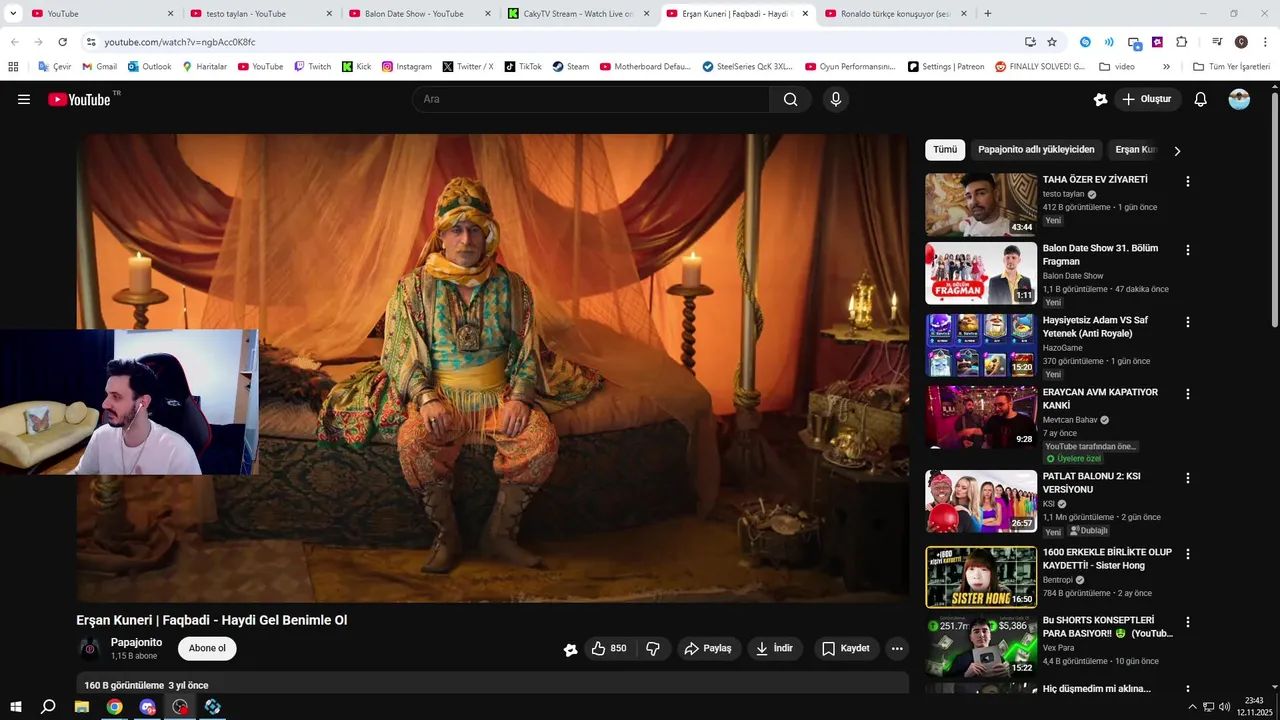Image resolution: width=1280 pixels, height=720 pixels.
Task: Switch to Ronaldo türkçe konuşuyor tab
Action: (895, 14)
